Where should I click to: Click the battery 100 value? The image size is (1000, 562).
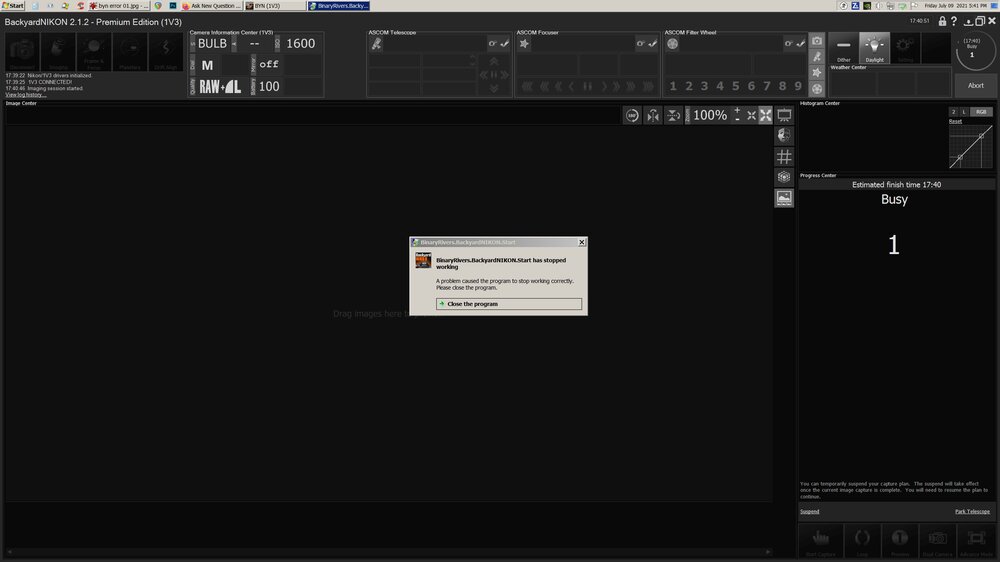coord(269,86)
